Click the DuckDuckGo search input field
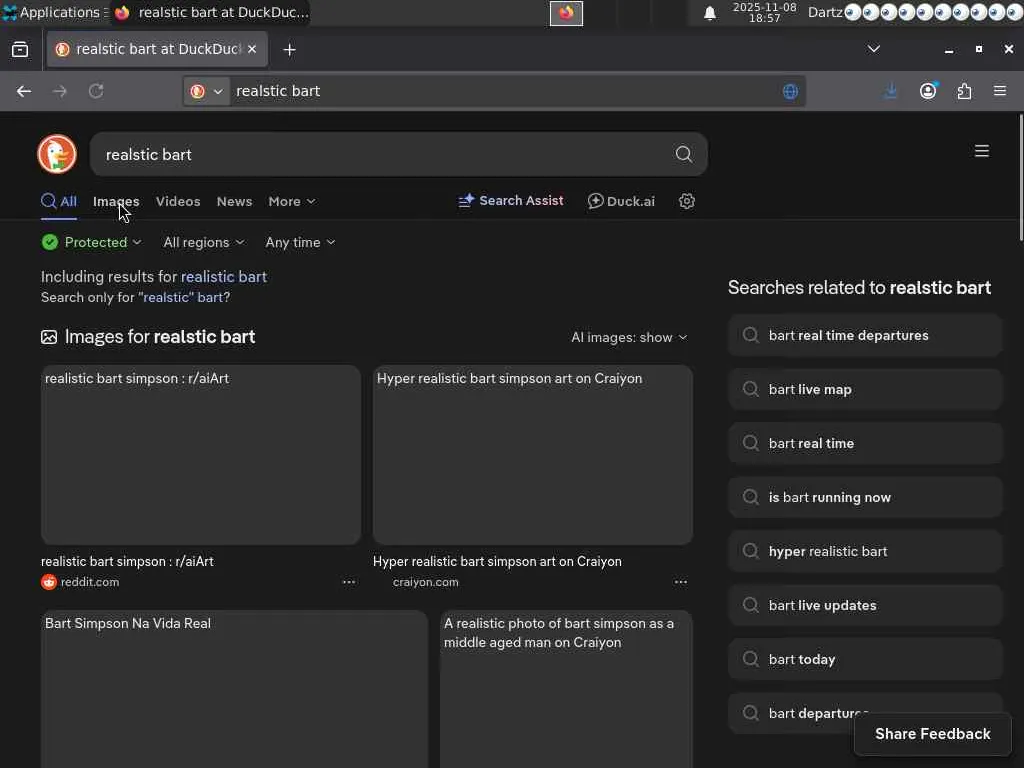The image size is (1024, 768). click(x=385, y=154)
